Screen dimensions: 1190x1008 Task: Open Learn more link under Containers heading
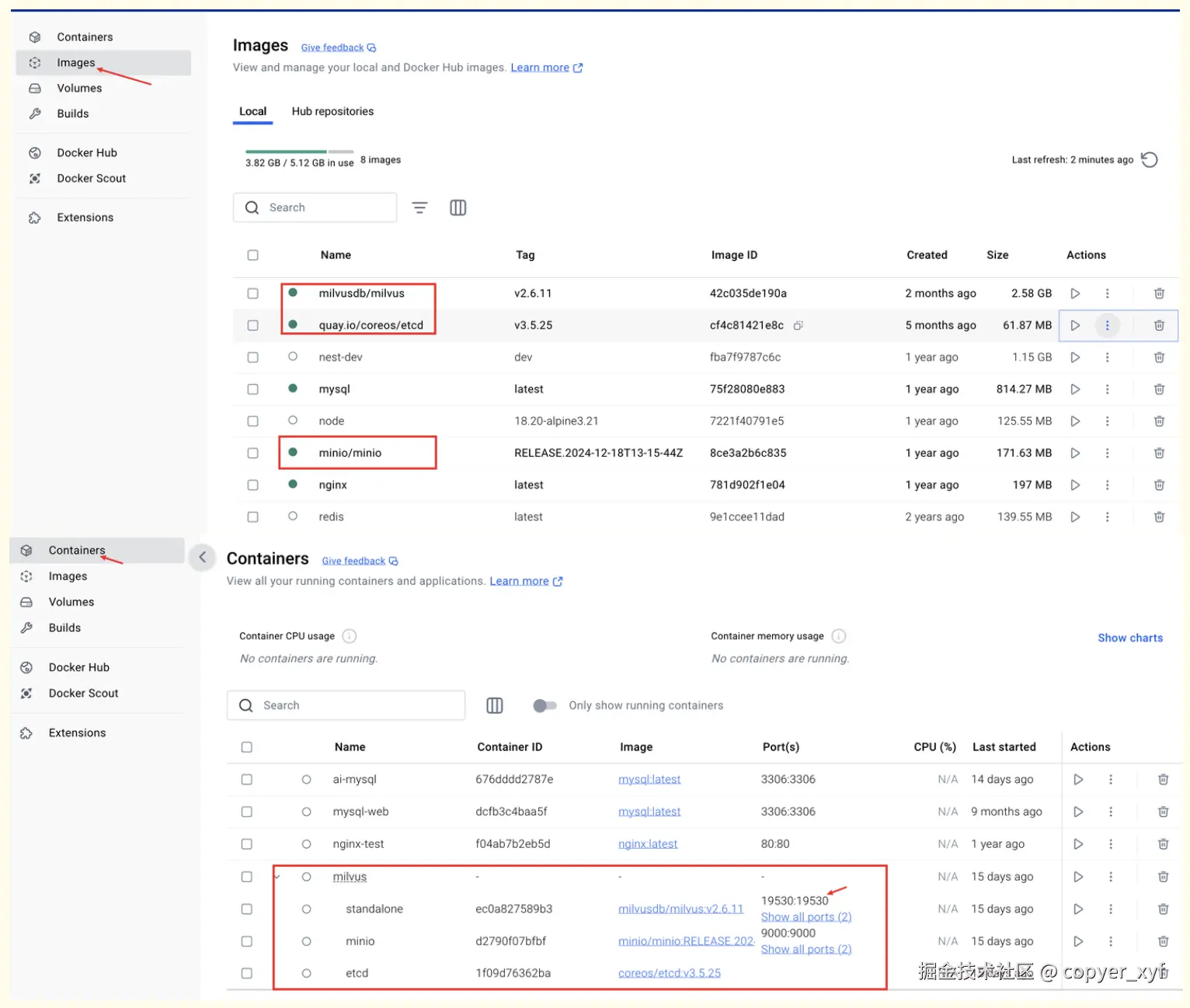[x=526, y=581]
